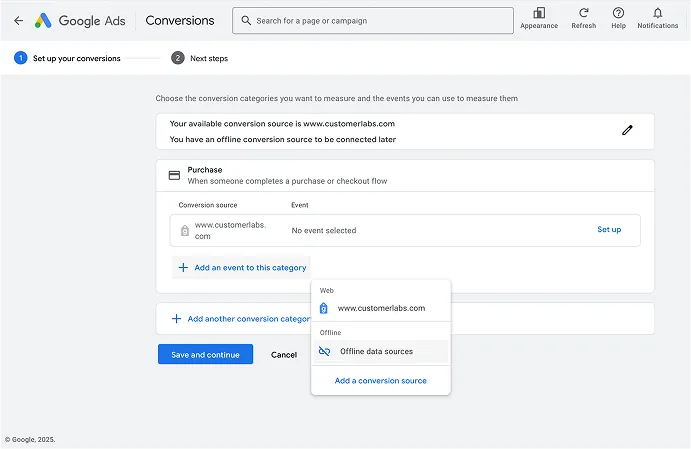The image size is (691, 449).
Task: Click "Your available conversion source" line
Action: point(282,124)
